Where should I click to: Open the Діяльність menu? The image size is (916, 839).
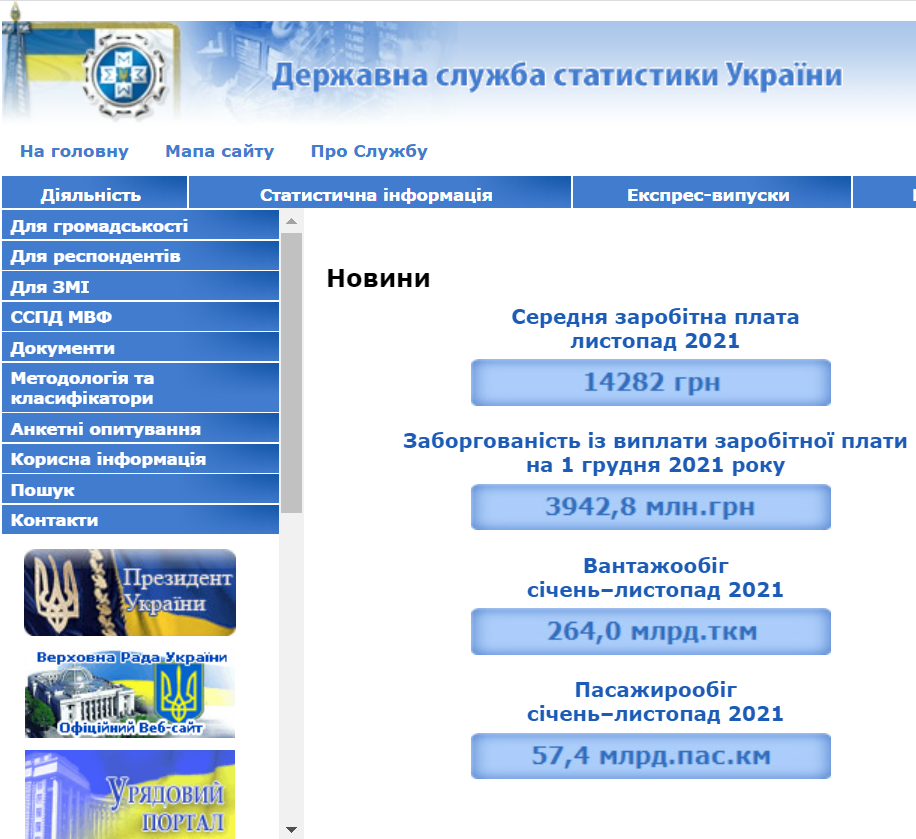92,192
